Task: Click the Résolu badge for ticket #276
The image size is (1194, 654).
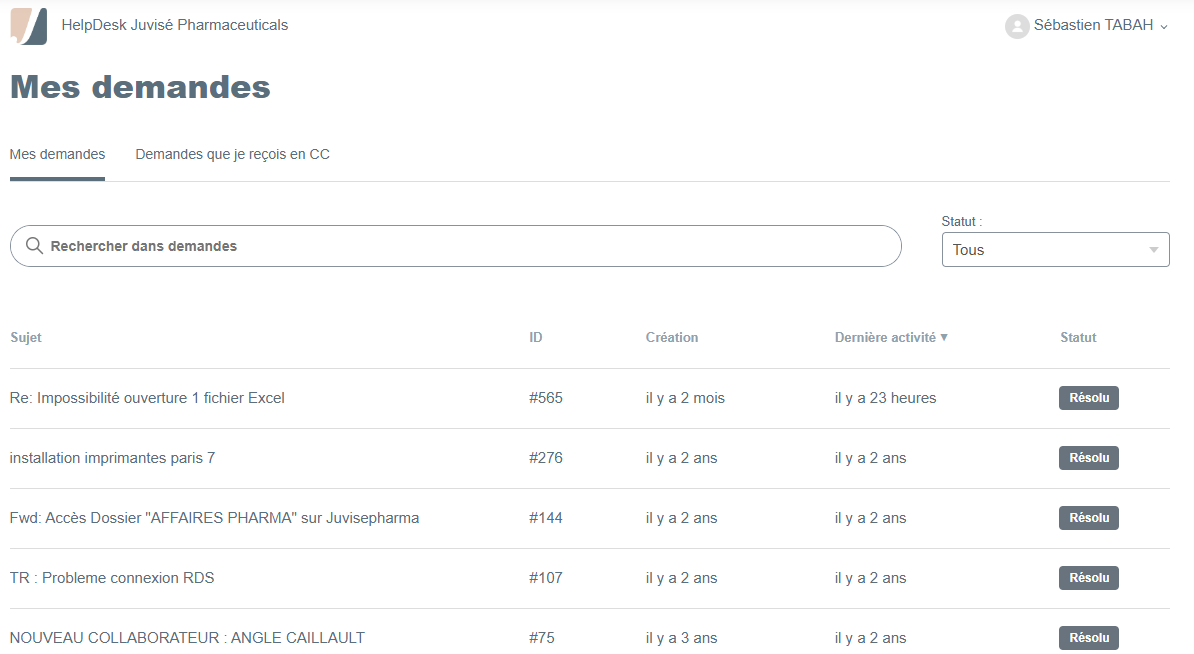Action: pyautogui.click(x=1088, y=458)
